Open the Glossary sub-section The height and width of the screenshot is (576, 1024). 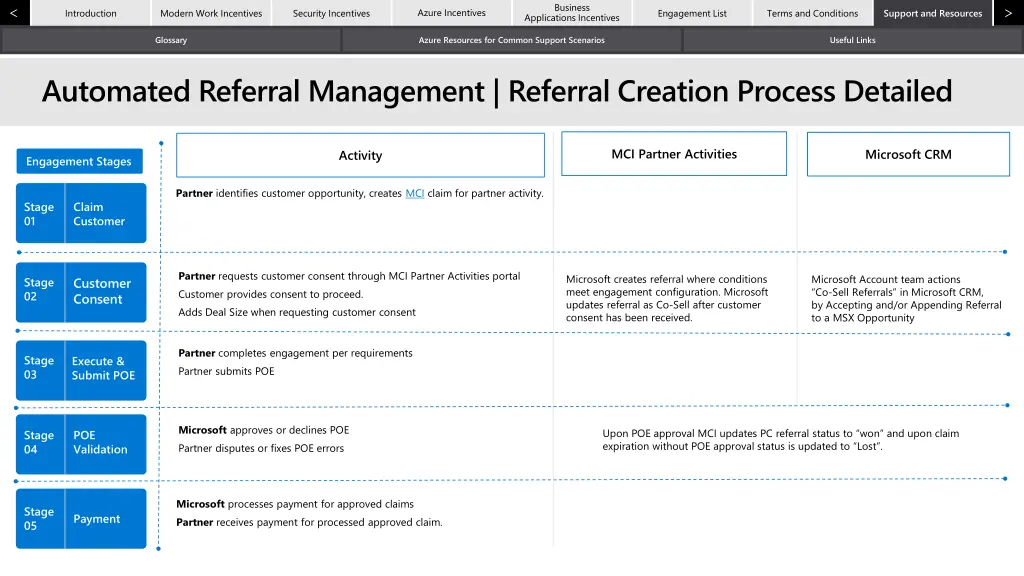[x=171, y=40]
